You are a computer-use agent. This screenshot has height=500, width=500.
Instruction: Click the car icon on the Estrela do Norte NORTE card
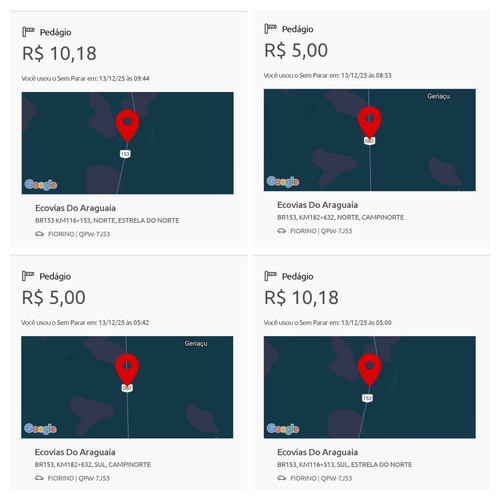[40, 234]
